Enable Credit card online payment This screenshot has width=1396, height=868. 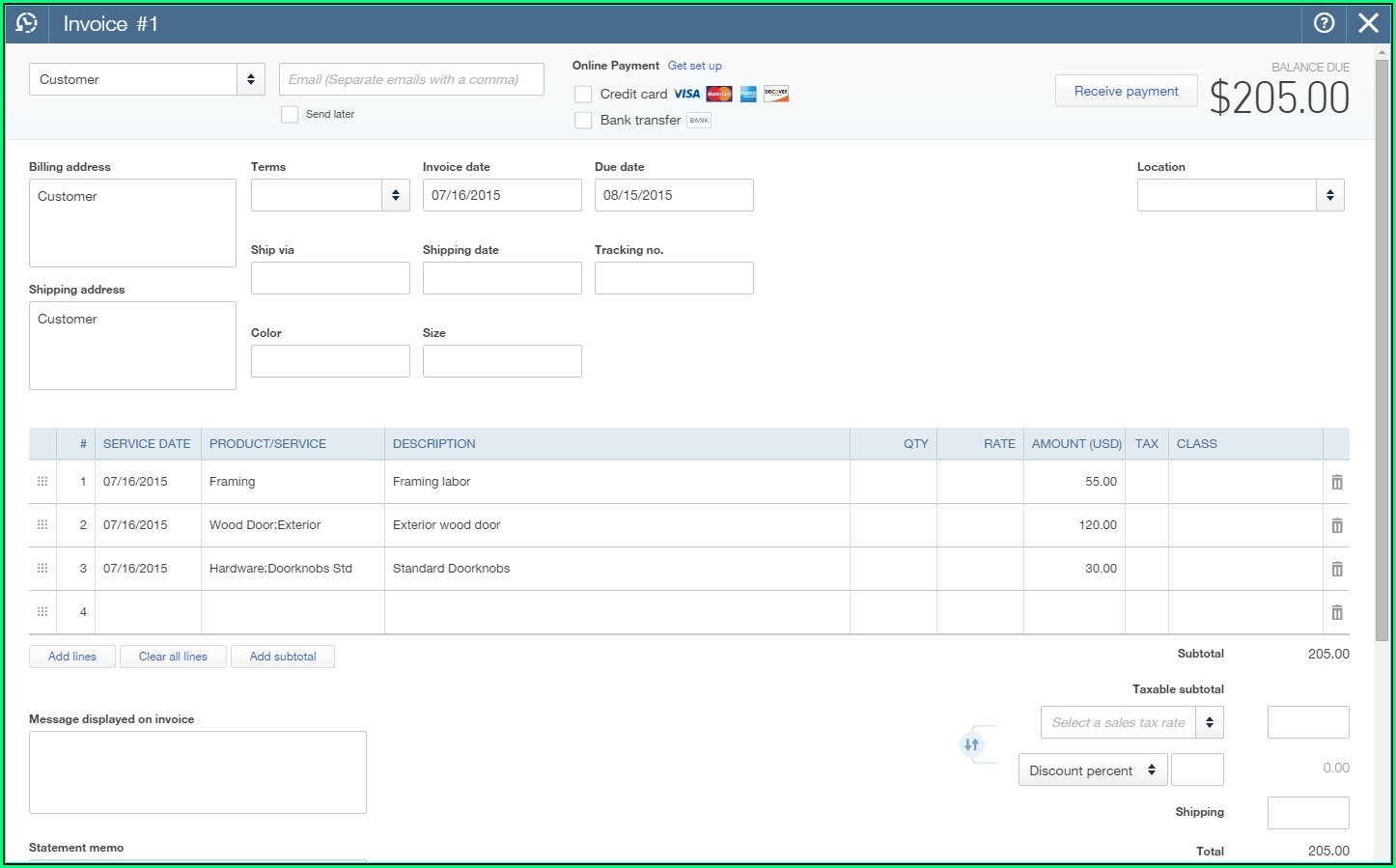point(583,95)
